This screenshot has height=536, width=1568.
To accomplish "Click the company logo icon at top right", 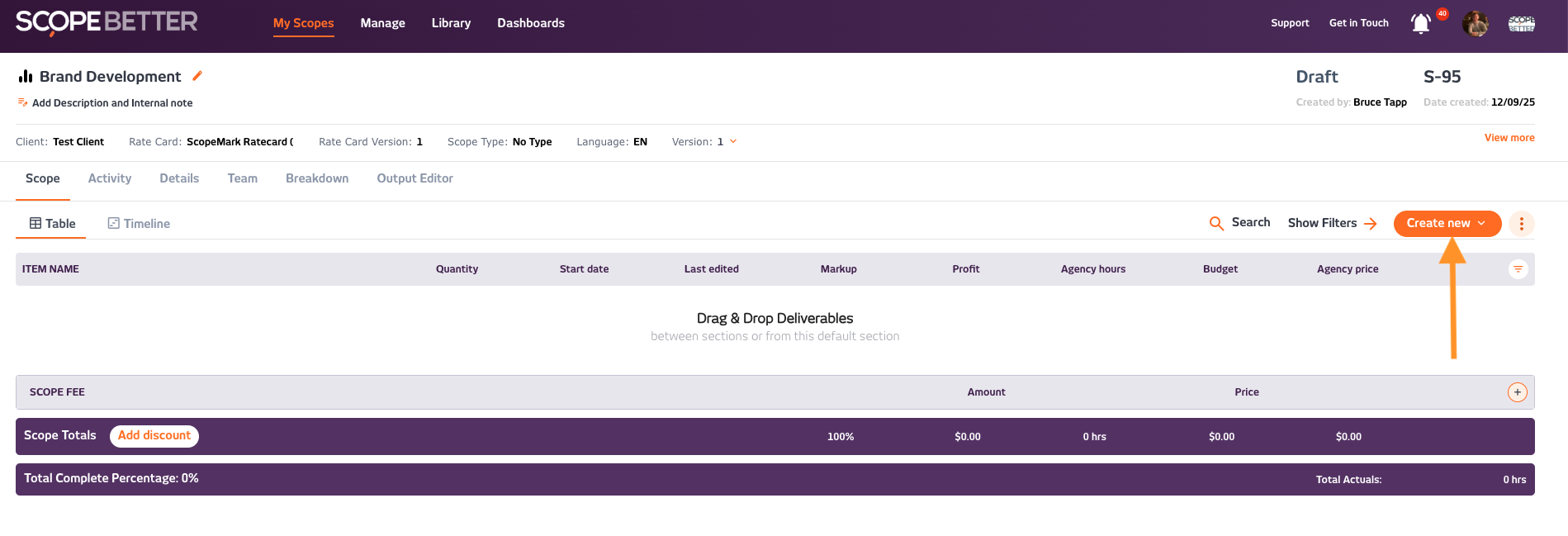I will (1521, 24).
